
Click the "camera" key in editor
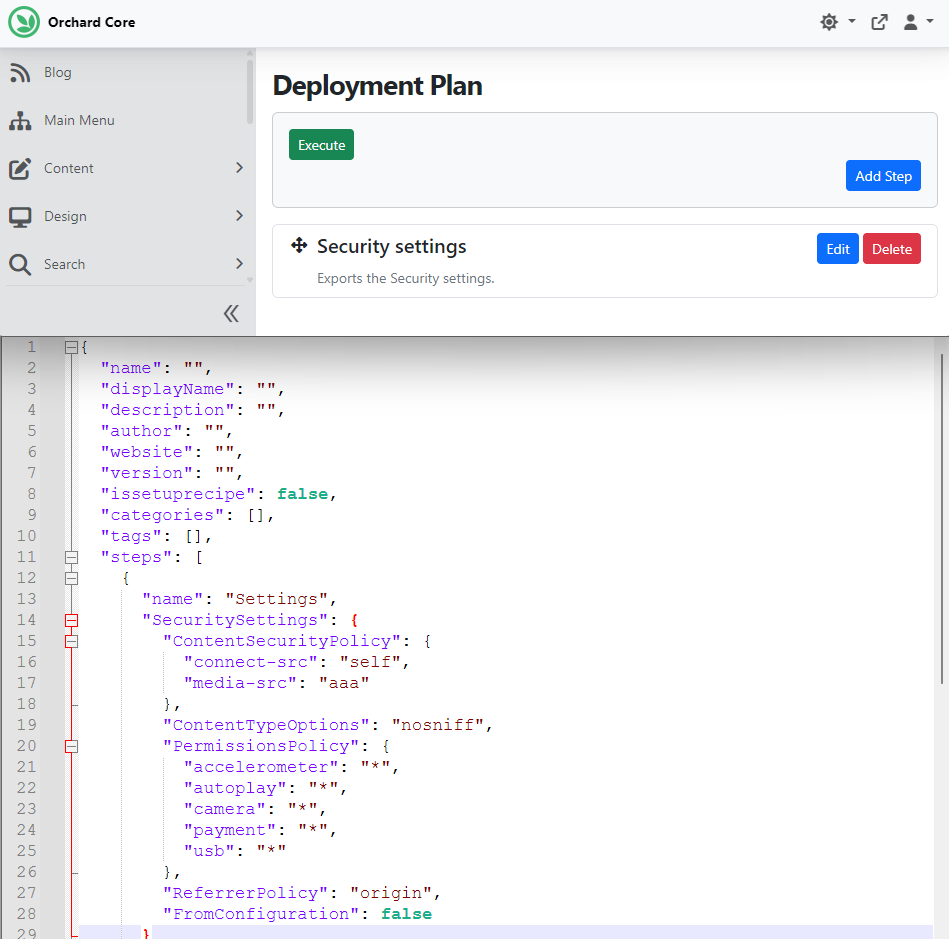click(225, 809)
